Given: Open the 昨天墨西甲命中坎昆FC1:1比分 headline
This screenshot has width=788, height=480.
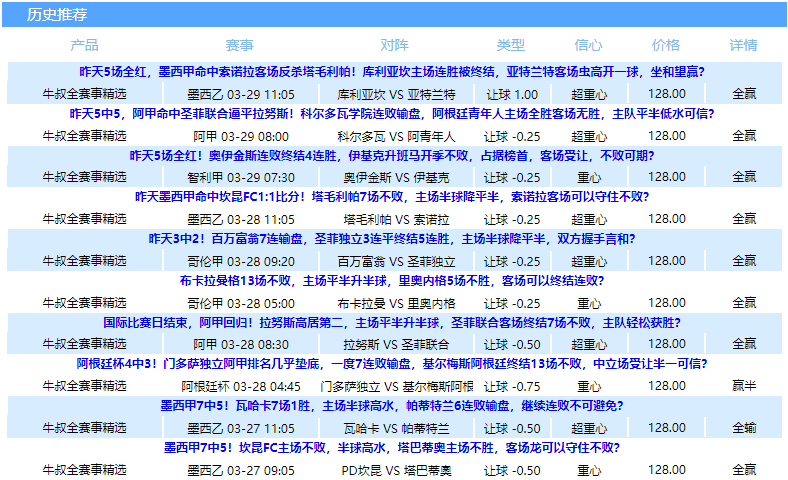Looking at the screenshot, I should [x=392, y=197].
